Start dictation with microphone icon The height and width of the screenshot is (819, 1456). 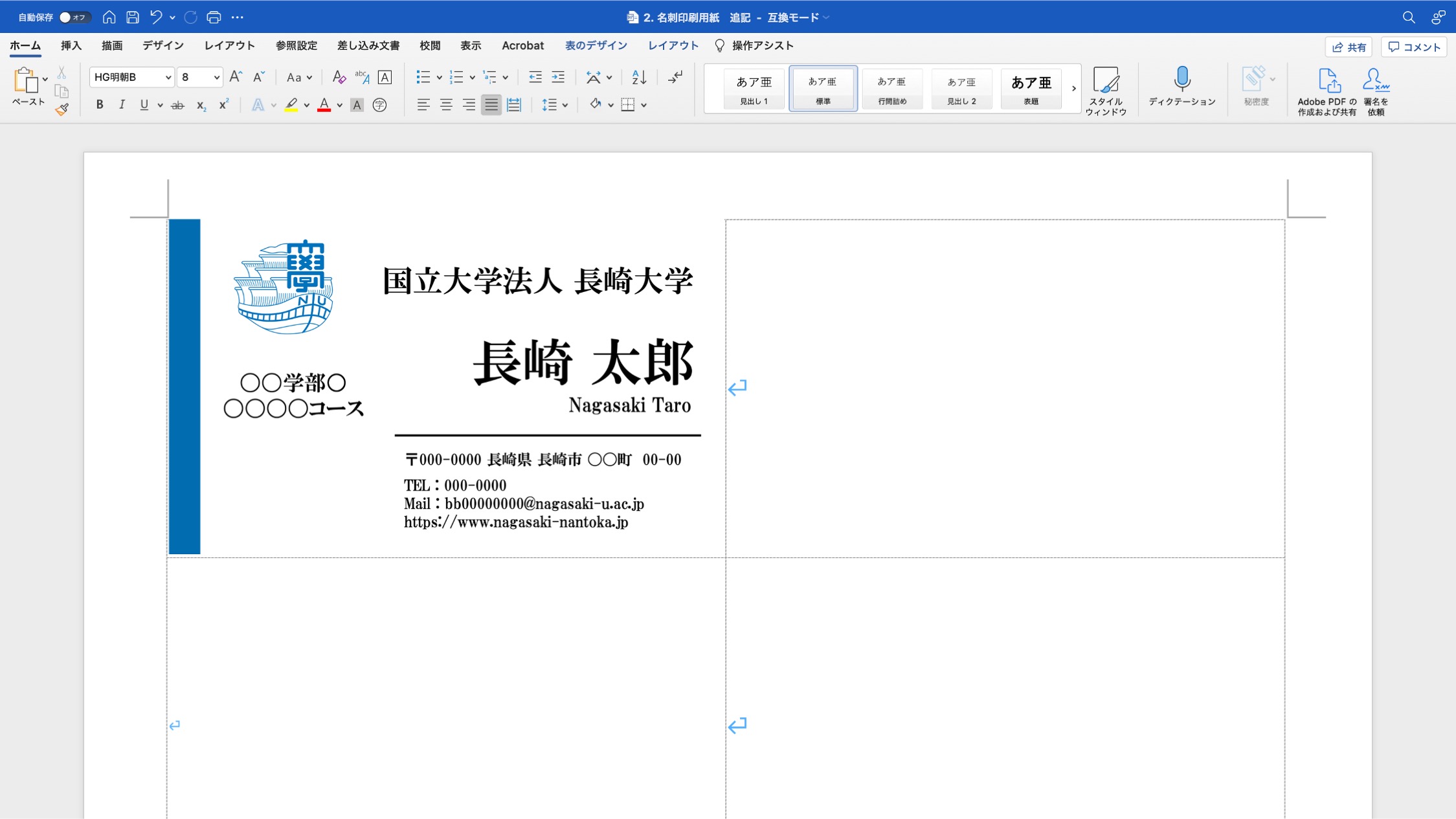[1182, 86]
